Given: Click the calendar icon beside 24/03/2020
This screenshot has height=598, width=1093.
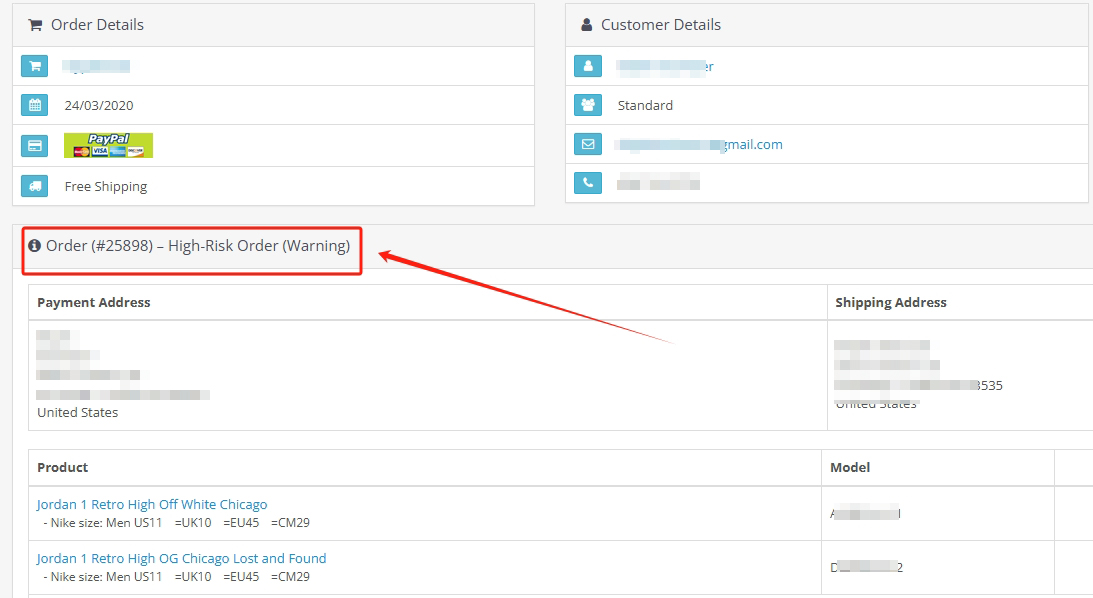Looking at the screenshot, I should point(35,106).
